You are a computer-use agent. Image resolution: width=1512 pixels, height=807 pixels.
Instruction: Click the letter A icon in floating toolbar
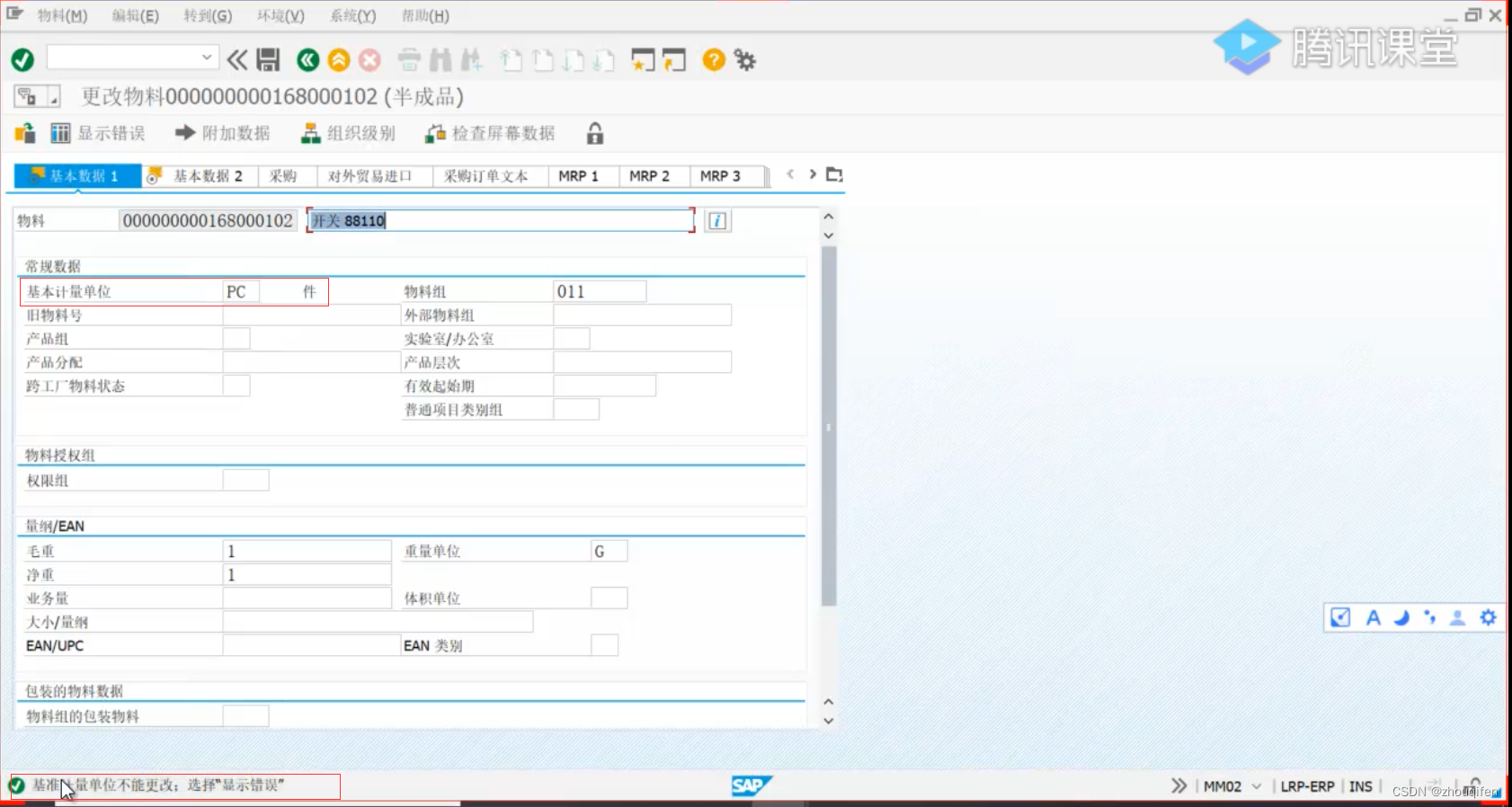click(1373, 617)
